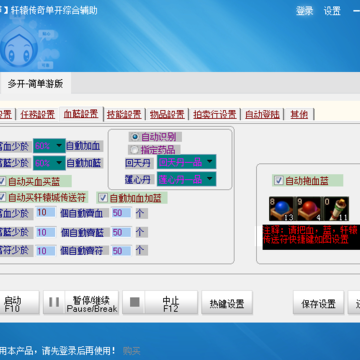The image size is (360, 360).
Task: Click the 購买 link at the bottom
Action: [131, 351]
